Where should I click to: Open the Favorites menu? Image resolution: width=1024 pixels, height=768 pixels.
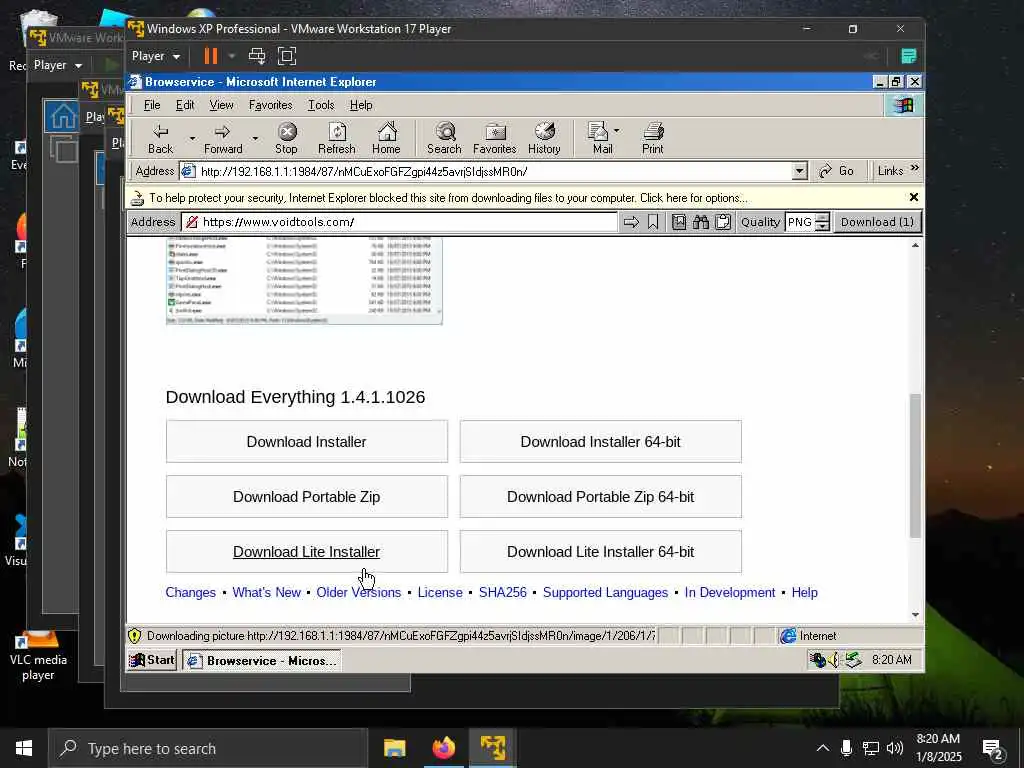pyautogui.click(x=270, y=105)
